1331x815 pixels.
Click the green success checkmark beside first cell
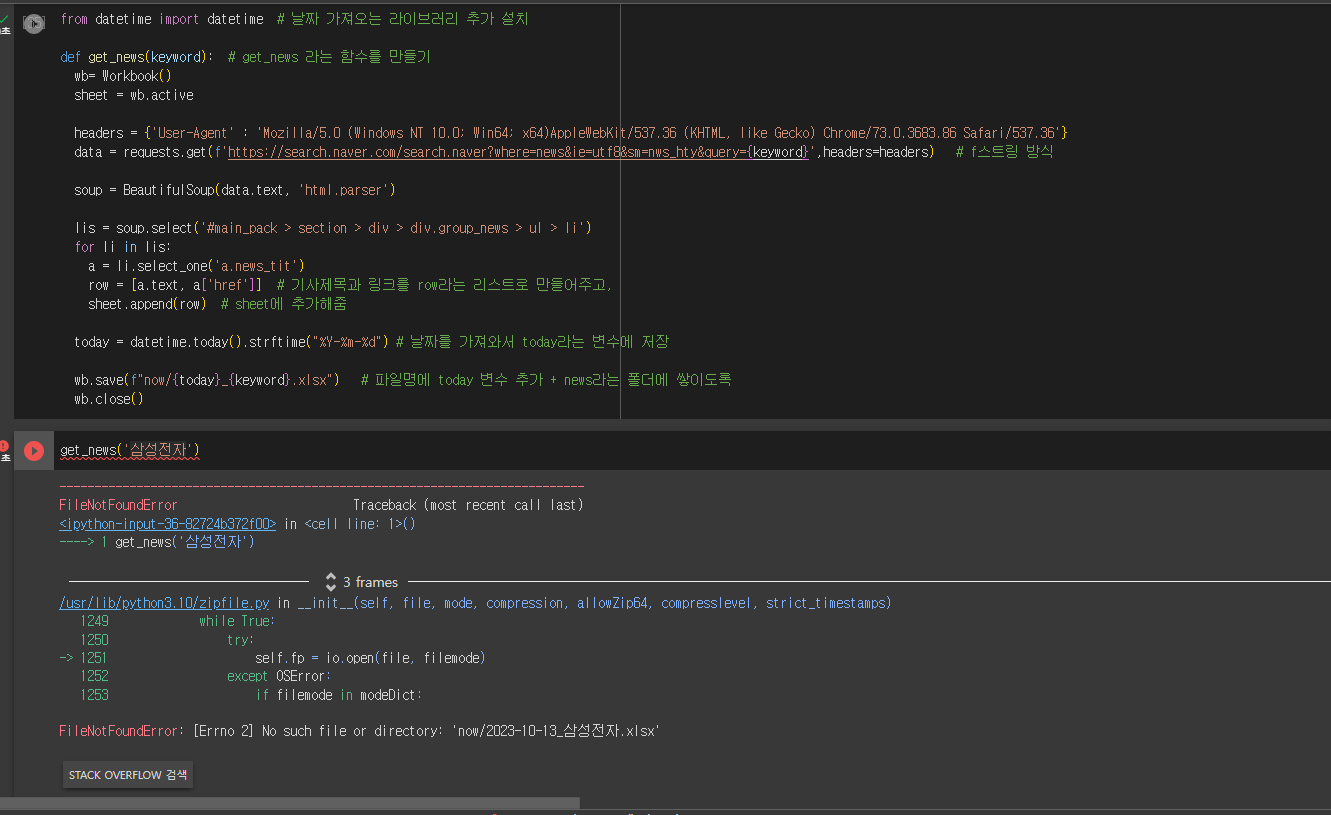[5, 18]
